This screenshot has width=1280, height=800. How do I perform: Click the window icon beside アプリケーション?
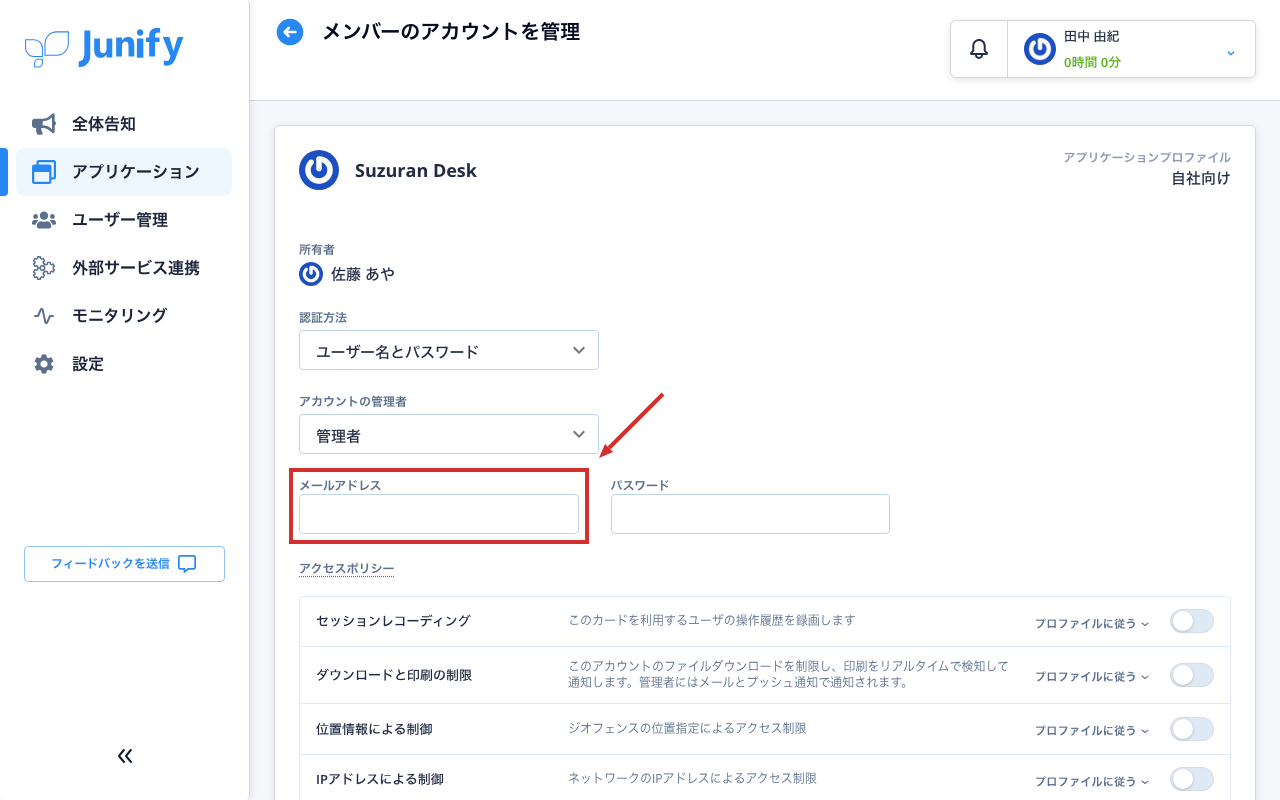pyautogui.click(x=44, y=172)
